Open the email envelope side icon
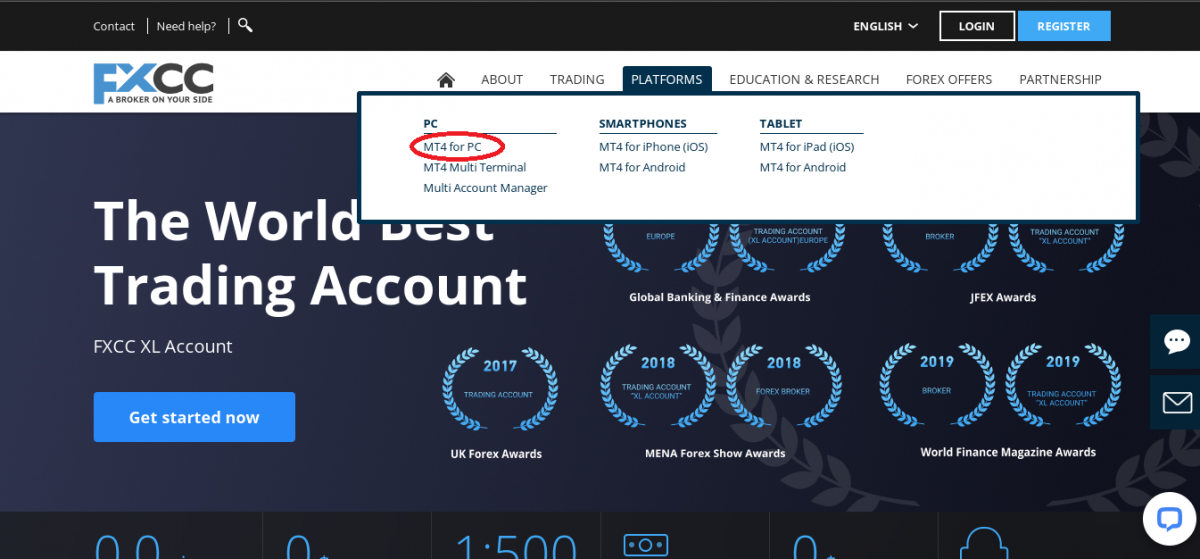The width and height of the screenshot is (1200, 559). tap(1176, 402)
